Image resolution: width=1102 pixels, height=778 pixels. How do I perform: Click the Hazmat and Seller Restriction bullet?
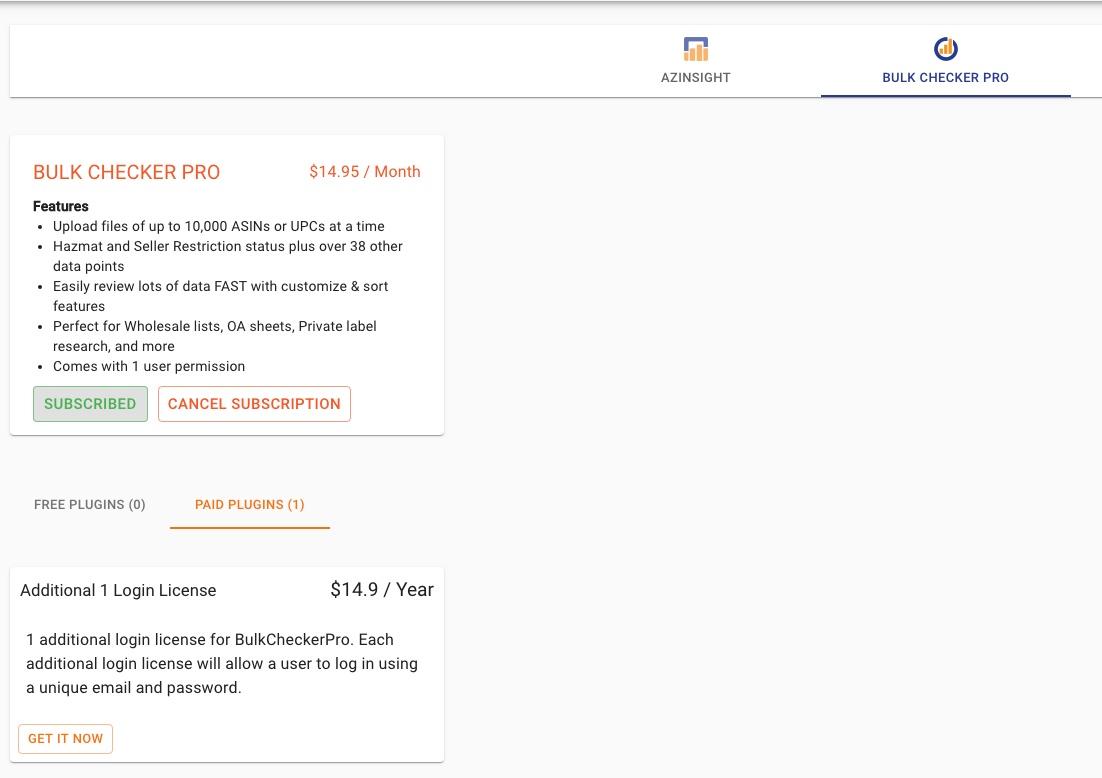[228, 256]
